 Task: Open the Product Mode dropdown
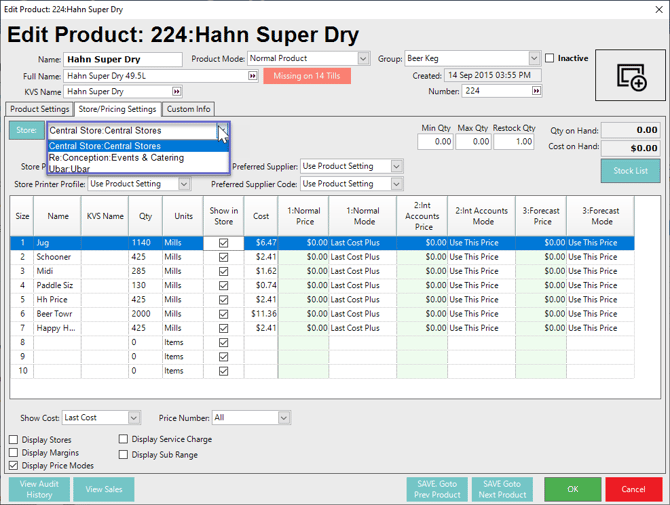pyautogui.click(x=363, y=59)
